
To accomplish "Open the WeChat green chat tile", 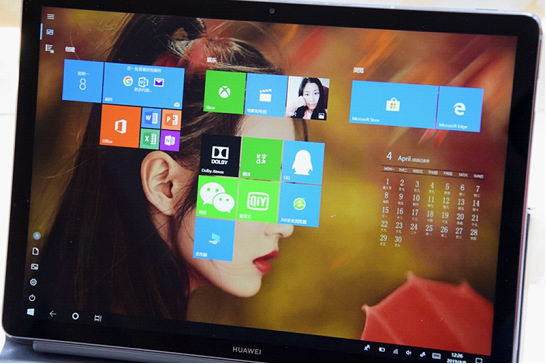I will (x=217, y=198).
